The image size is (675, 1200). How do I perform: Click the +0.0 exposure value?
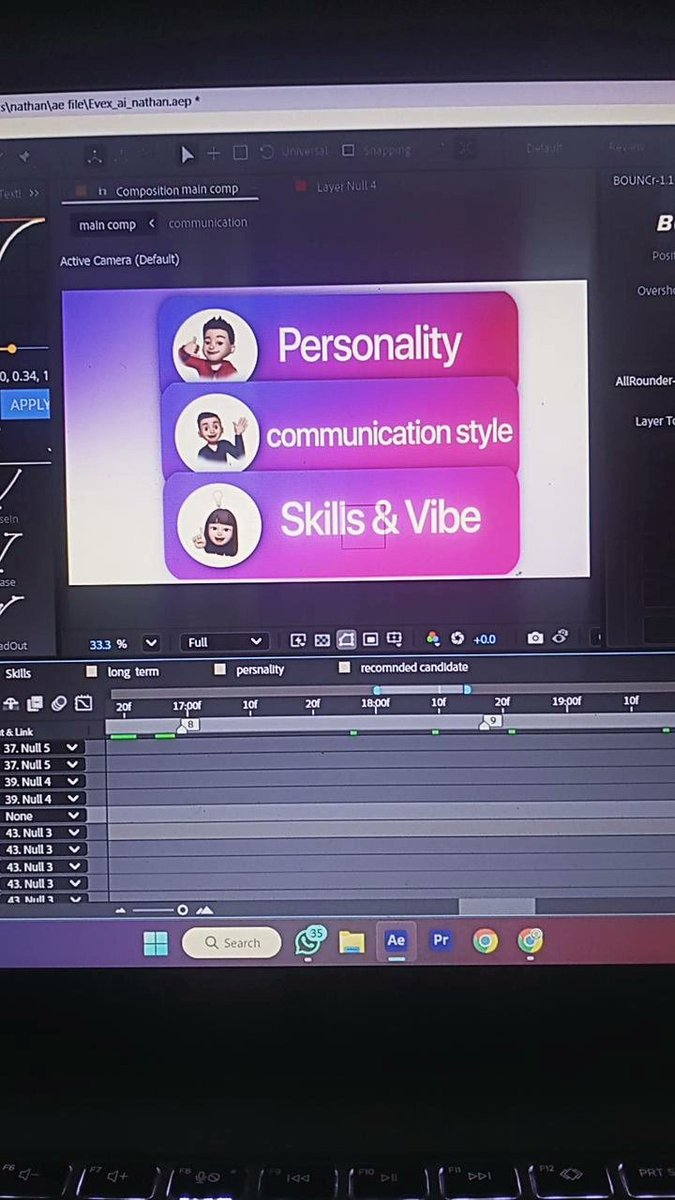(x=485, y=639)
